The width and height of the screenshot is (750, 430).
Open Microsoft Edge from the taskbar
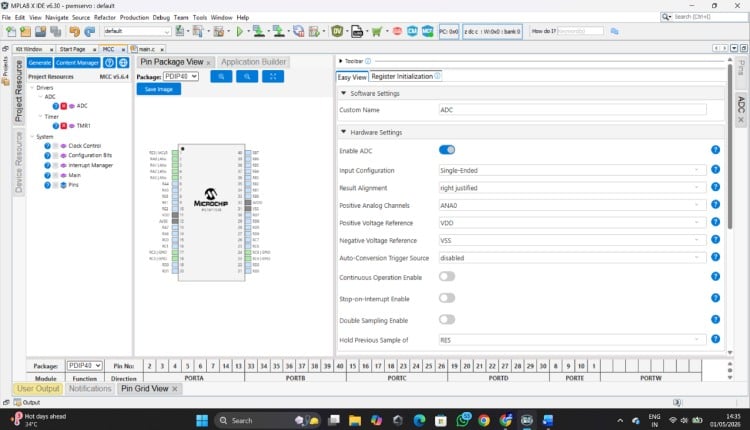(x=419, y=420)
